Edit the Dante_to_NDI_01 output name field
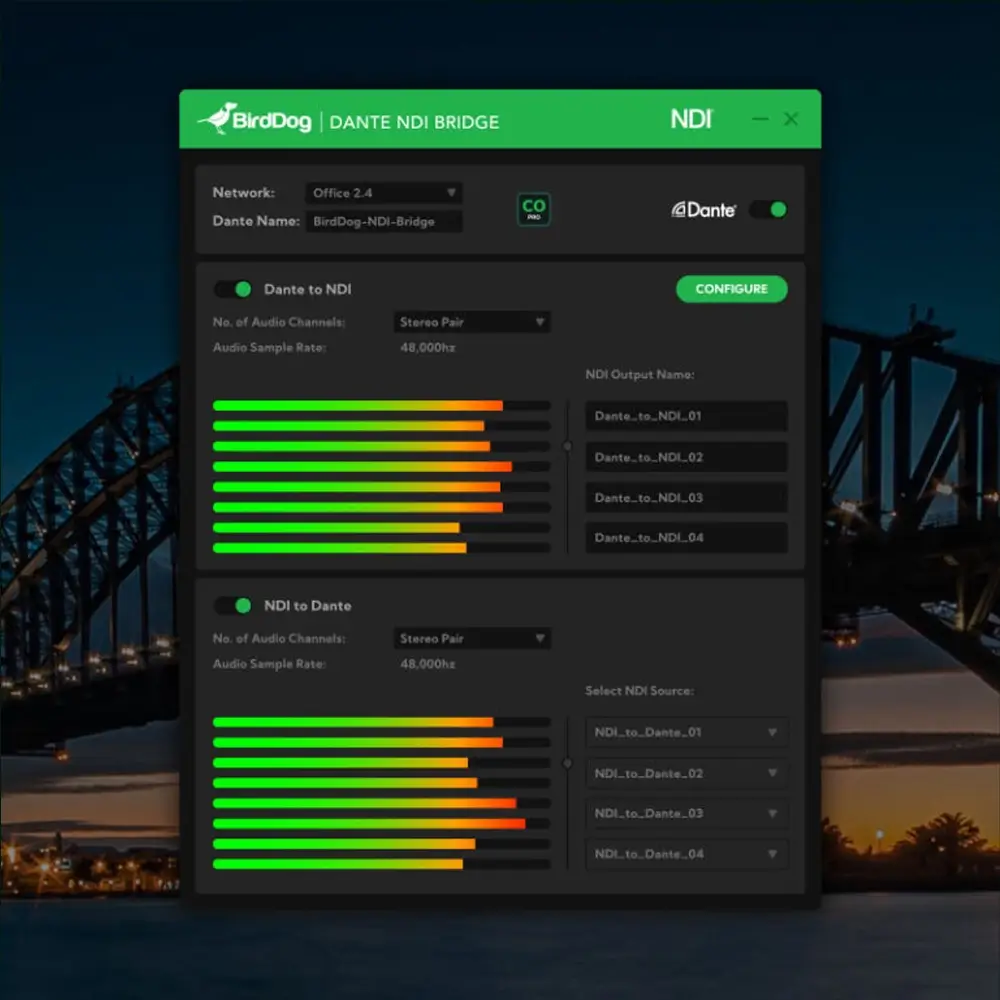 pos(687,416)
